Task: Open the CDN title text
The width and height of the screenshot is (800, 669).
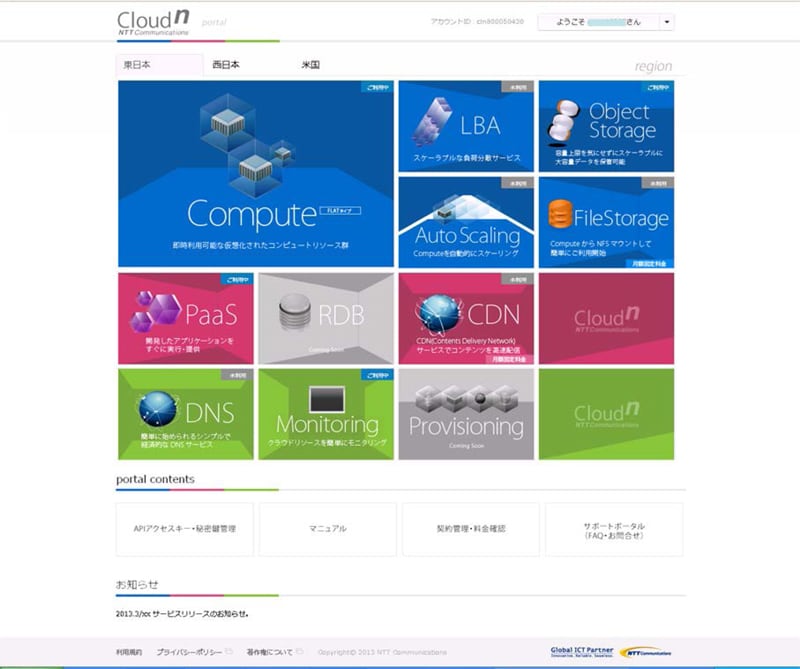Action: pyautogui.click(x=494, y=314)
